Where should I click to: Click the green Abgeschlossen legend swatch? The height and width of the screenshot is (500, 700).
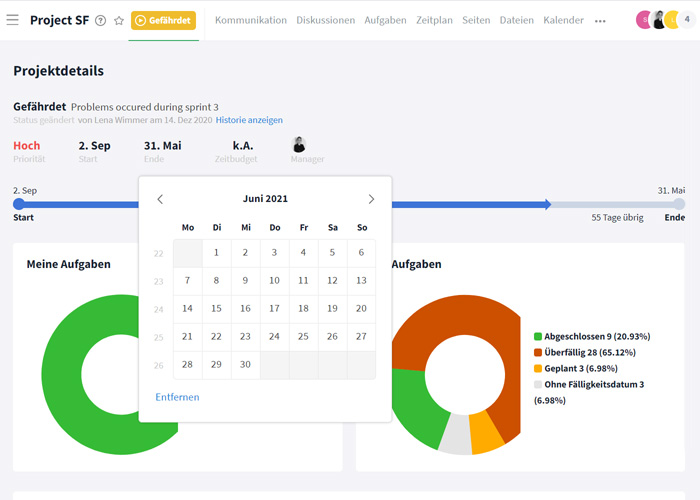tap(538, 337)
